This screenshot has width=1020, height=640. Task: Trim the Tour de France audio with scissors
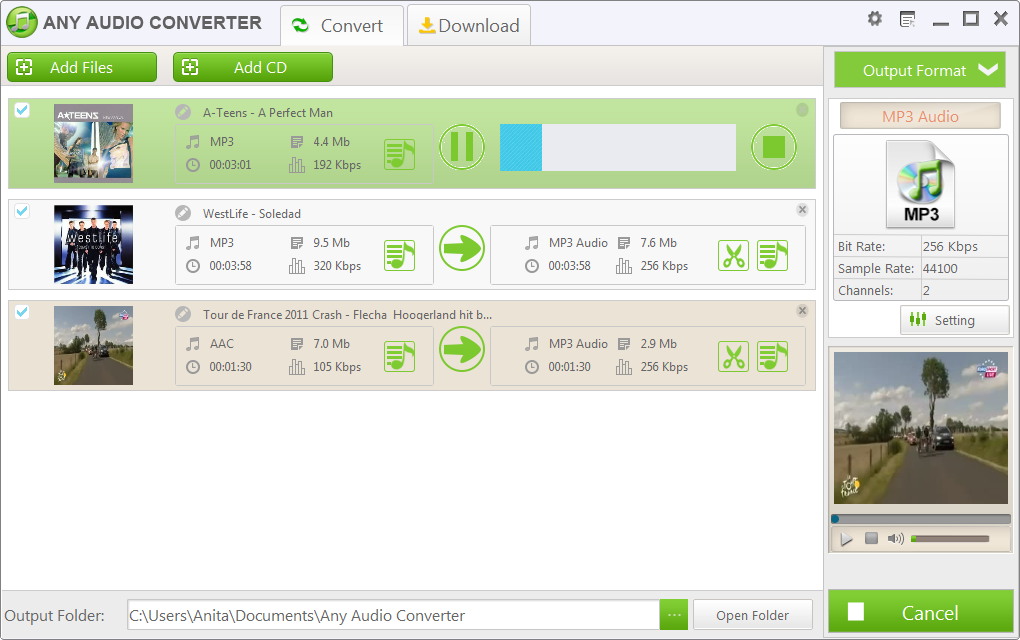[733, 356]
